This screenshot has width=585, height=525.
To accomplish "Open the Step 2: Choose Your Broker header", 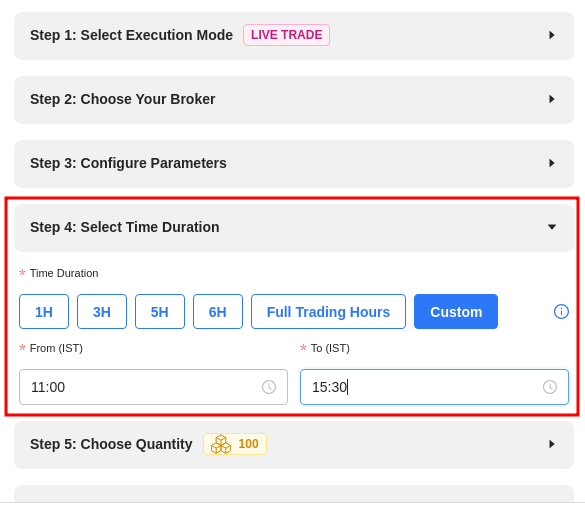I will click(294, 100).
